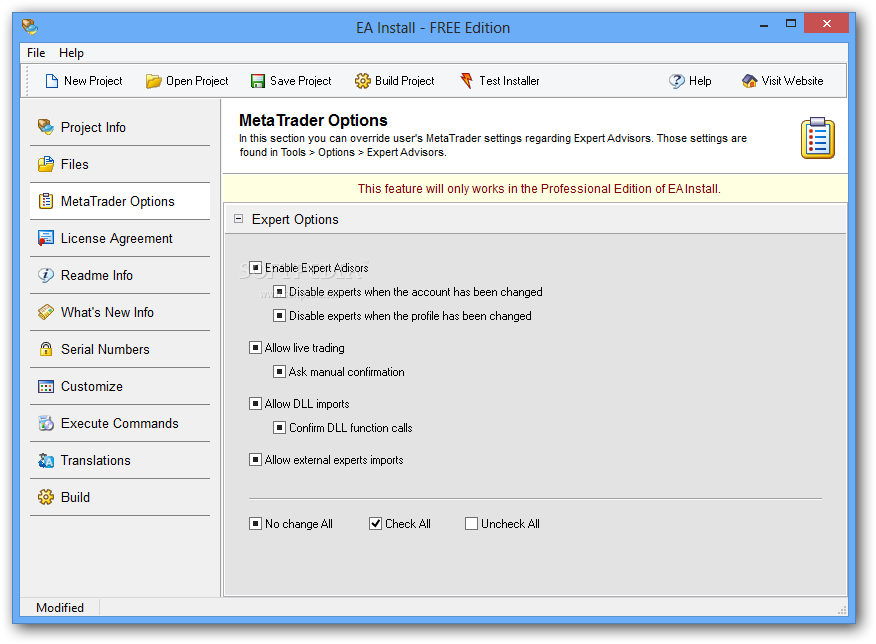Click the Save Project toolbar label
876x644 pixels.
(301, 81)
